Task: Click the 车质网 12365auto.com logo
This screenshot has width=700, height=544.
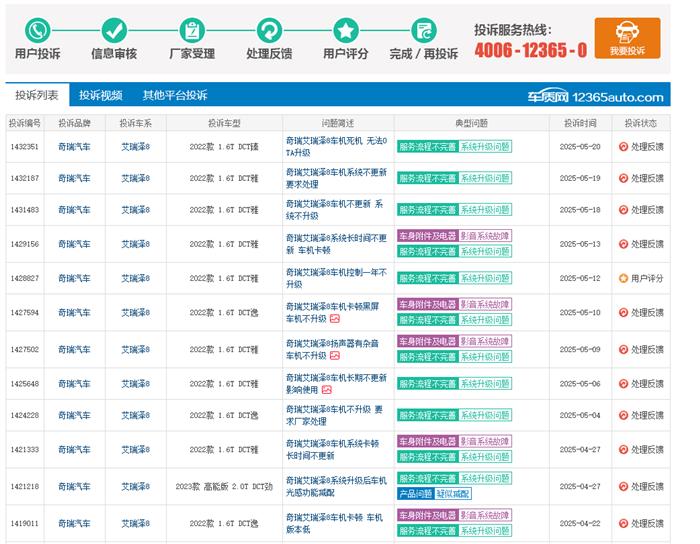Action: tap(596, 96)
